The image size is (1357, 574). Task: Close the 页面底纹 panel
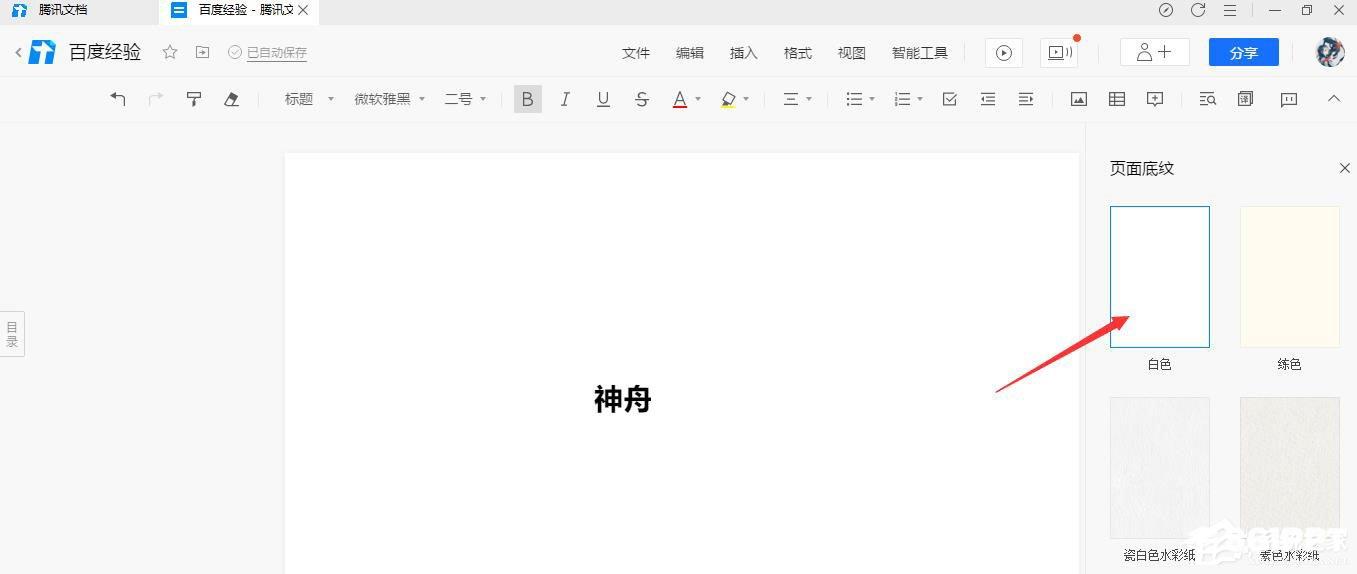click(1344, 168)
